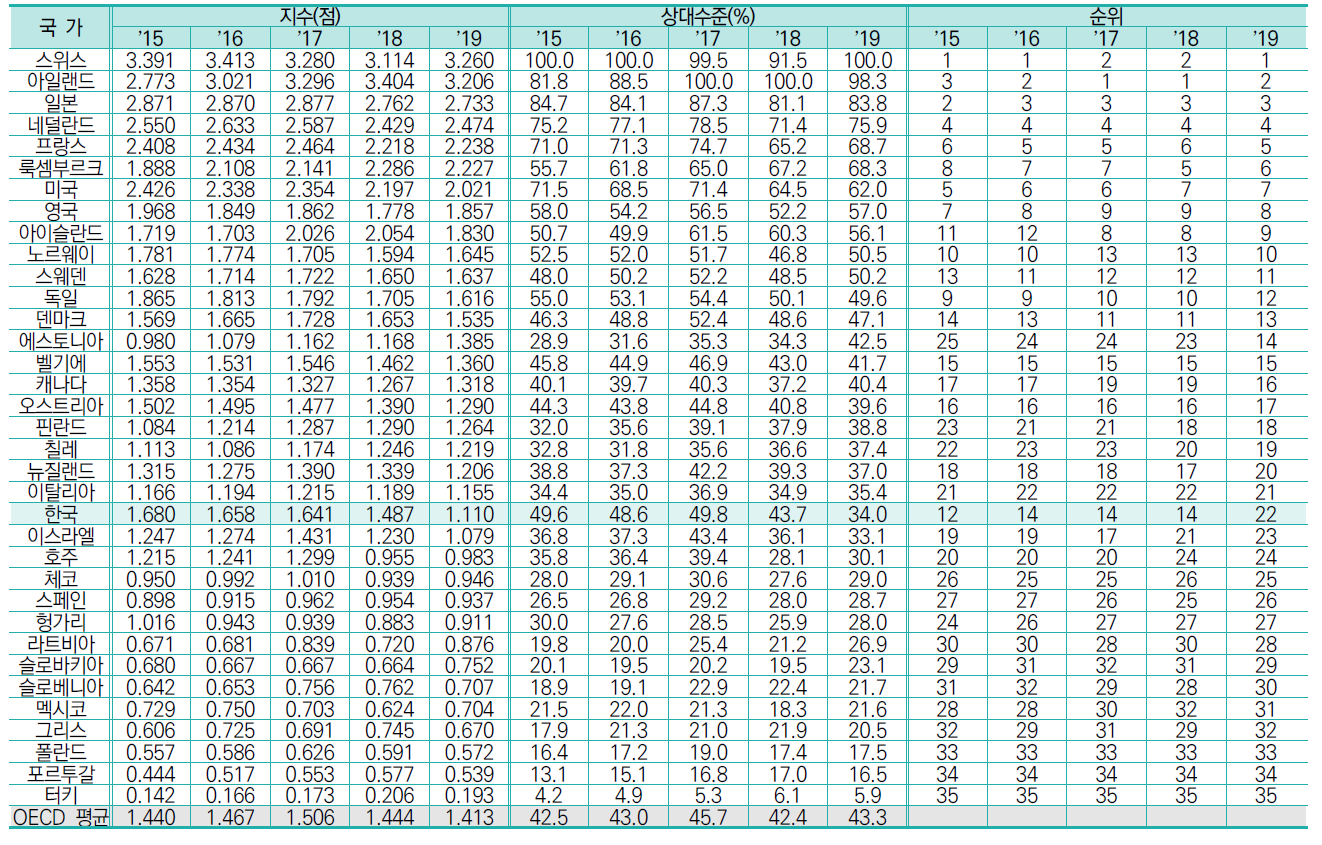Select the highlighted '한국' row label
Screen dimensions: 1322x845
[x=61, y=515]
